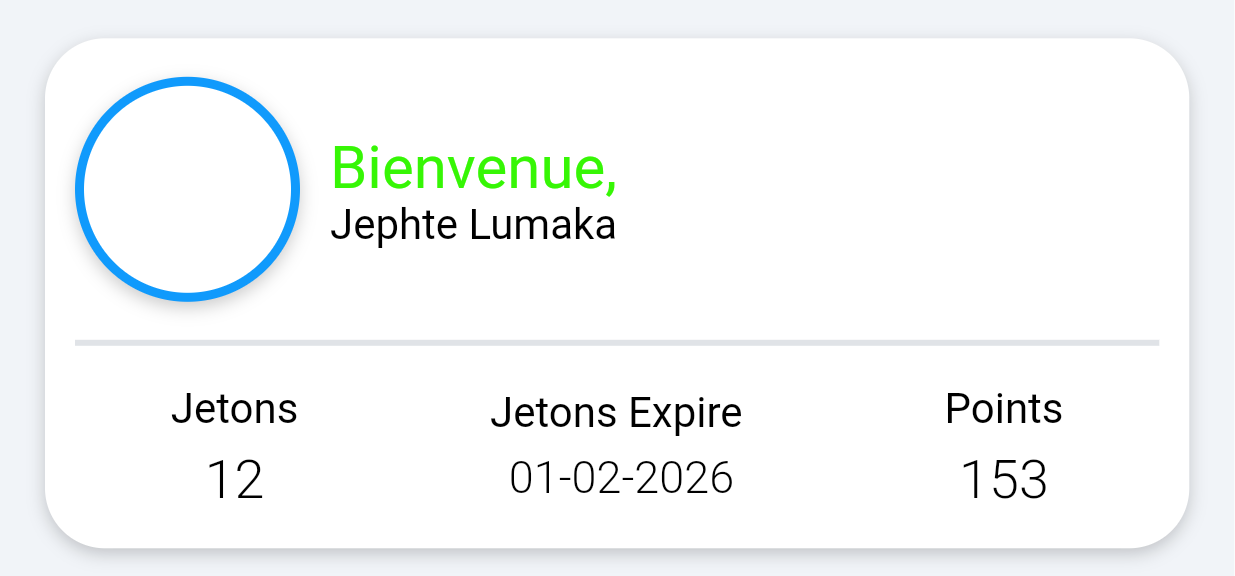Click the empty profile avatar circle
1235x576 pixels.
187,188
